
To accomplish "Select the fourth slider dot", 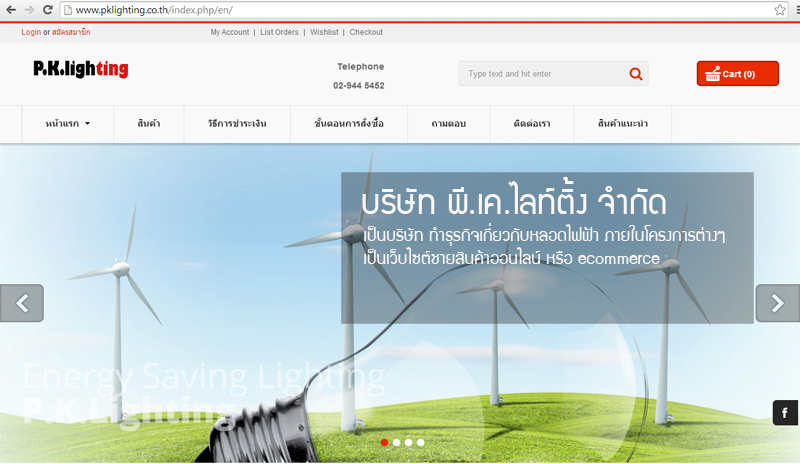I will 420,443.
